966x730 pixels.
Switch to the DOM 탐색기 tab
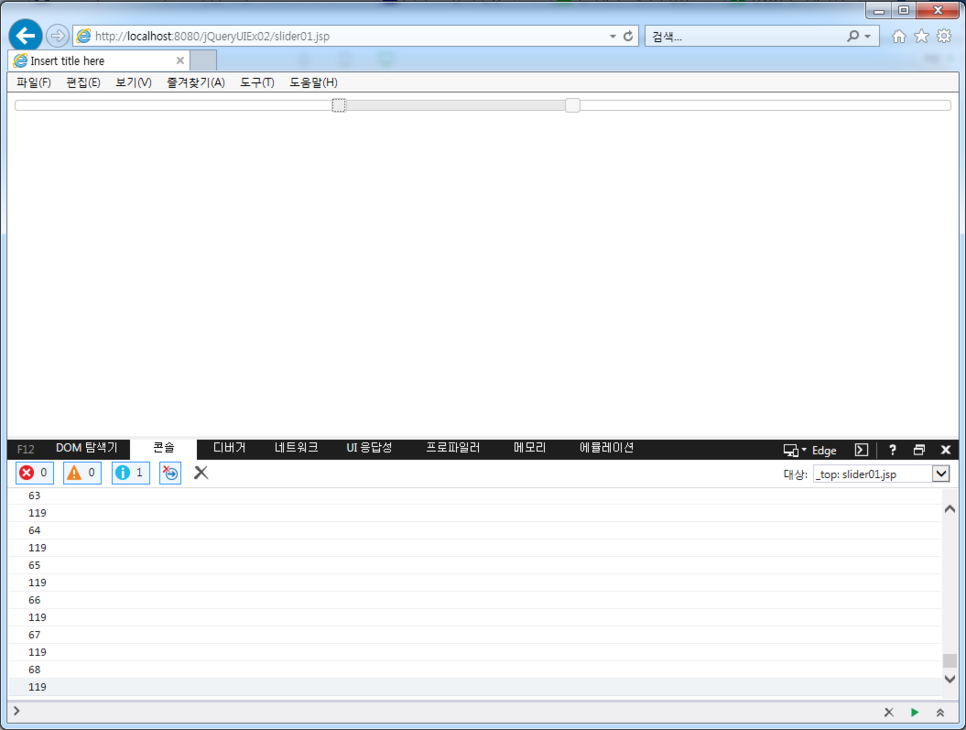coord(86,448)
